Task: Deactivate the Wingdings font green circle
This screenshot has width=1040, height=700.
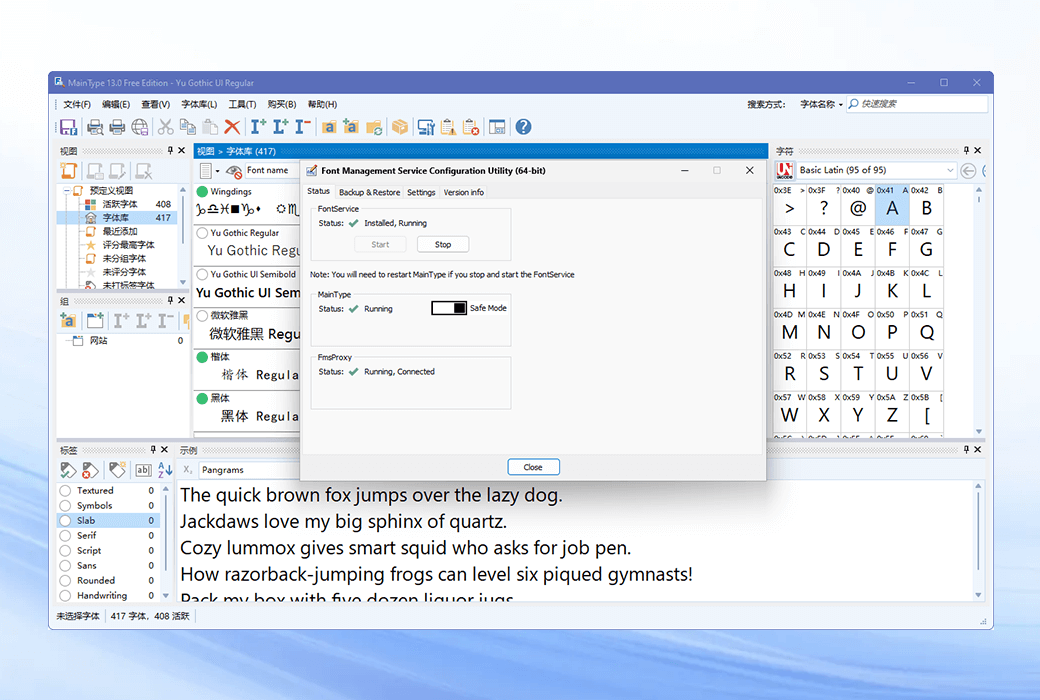Action: point(202,192)
